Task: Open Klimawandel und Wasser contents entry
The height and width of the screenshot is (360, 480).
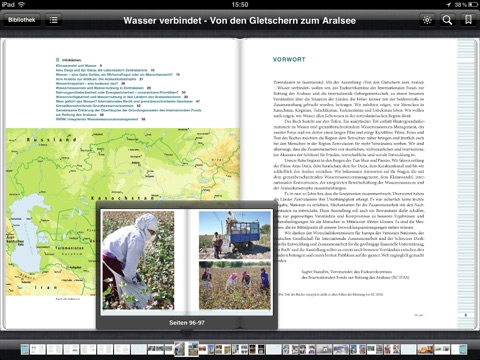Action: [x=79, y=66]
